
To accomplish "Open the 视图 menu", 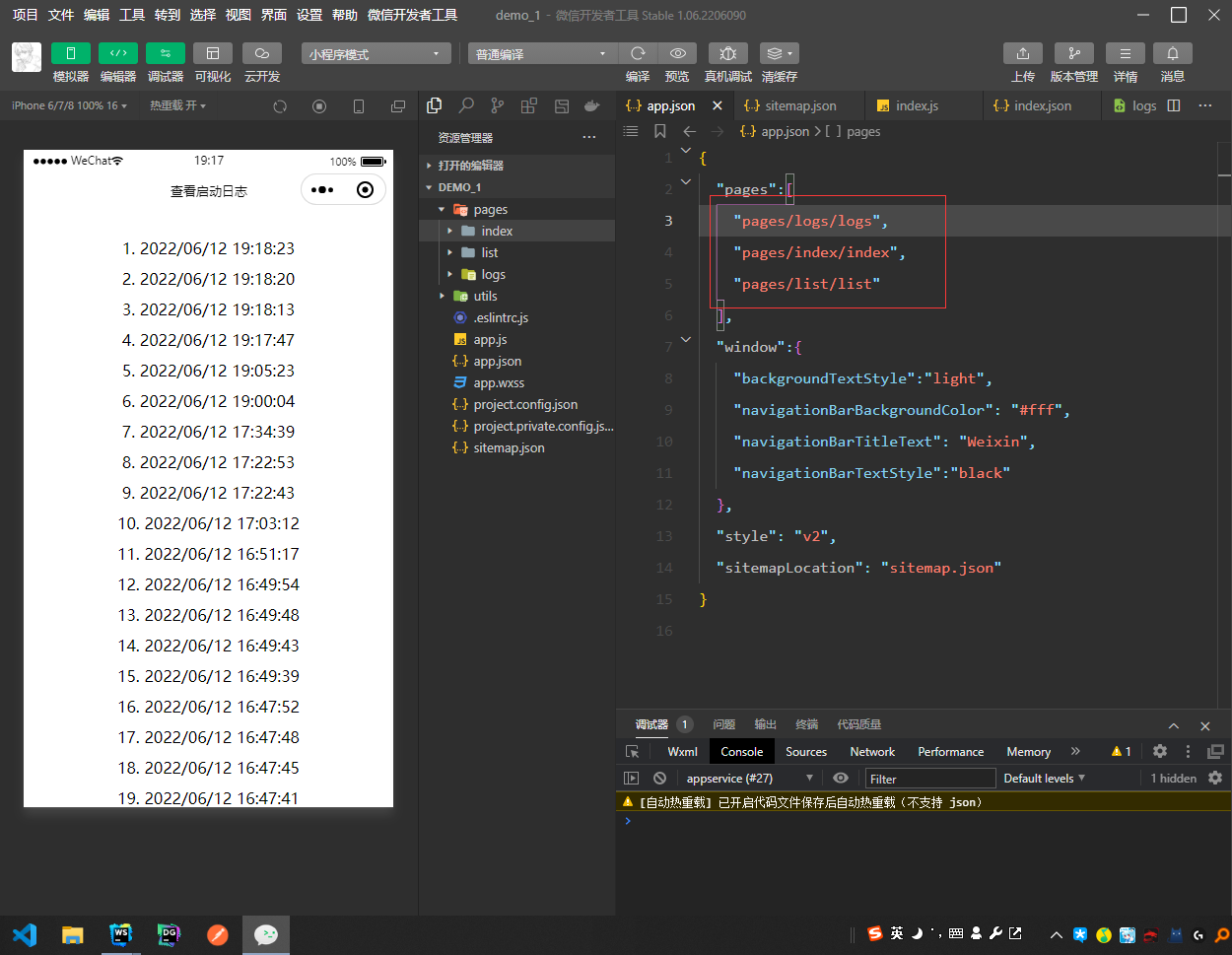I will click(239, 15).
